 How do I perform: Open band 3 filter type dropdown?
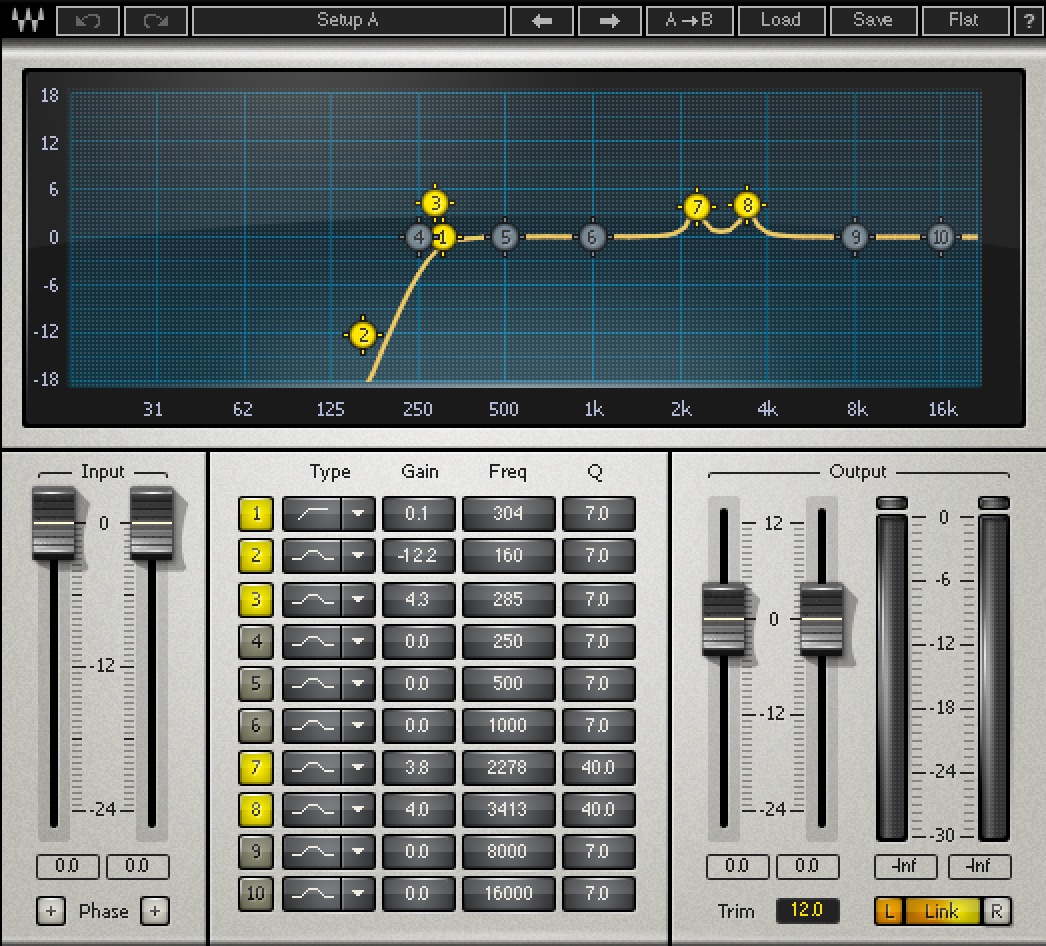tap(358, 599)
